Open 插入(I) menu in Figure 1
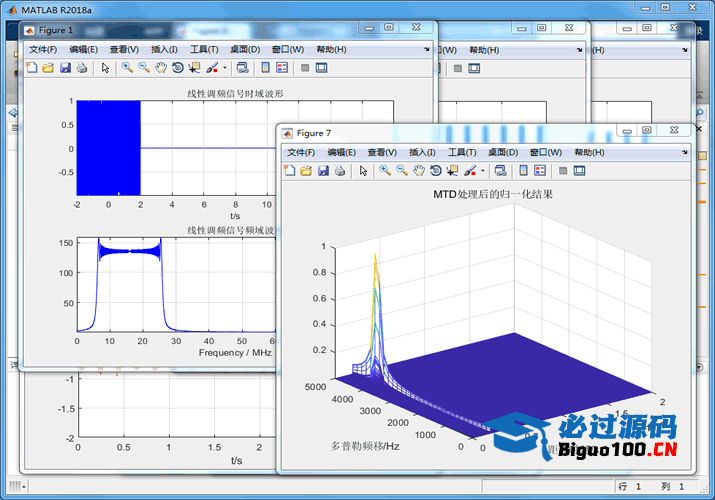Viewport: 715px width, 500px height. click(164, 50)
